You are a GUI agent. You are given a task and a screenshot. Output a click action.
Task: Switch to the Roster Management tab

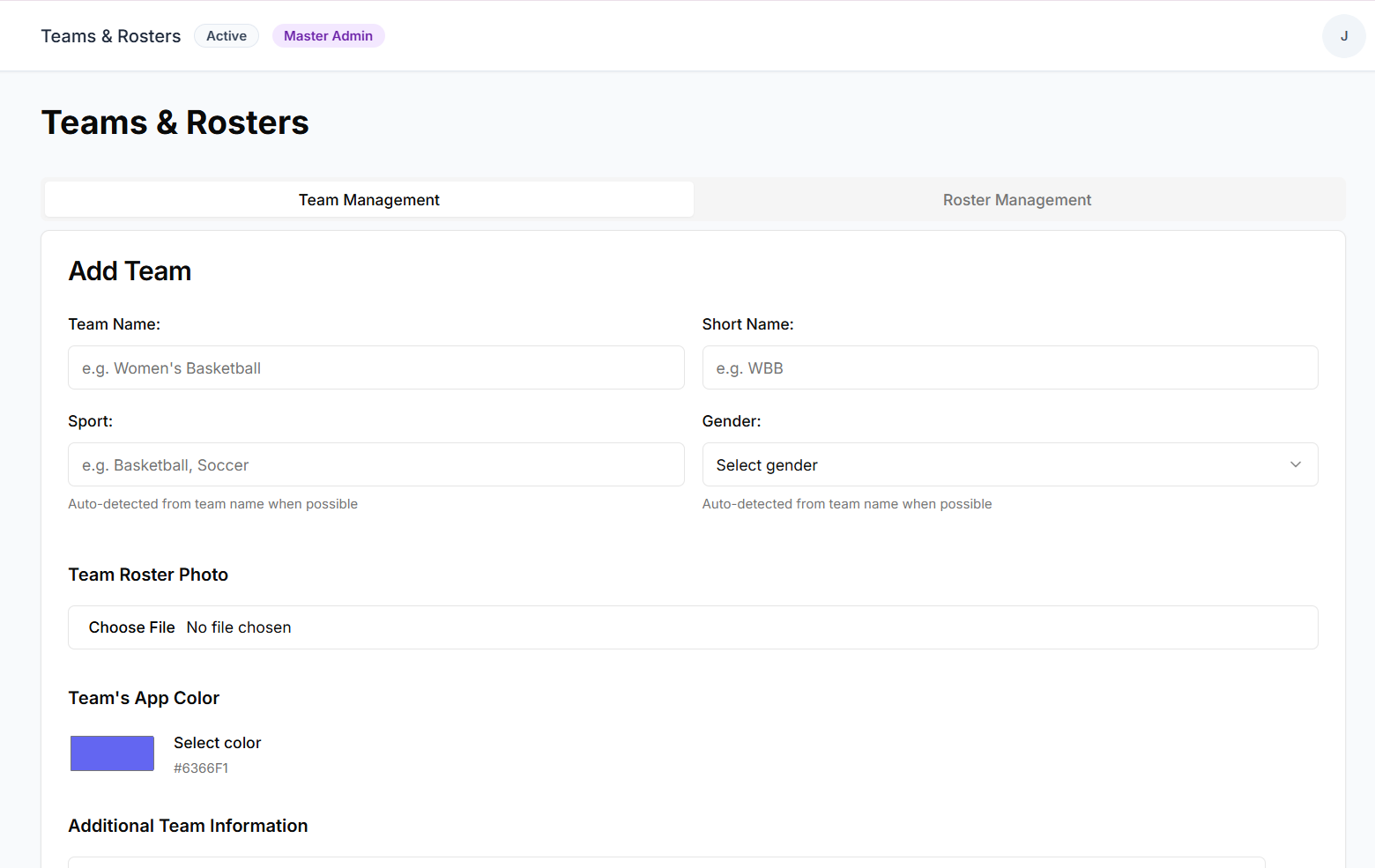click(x=1016, y=200)
